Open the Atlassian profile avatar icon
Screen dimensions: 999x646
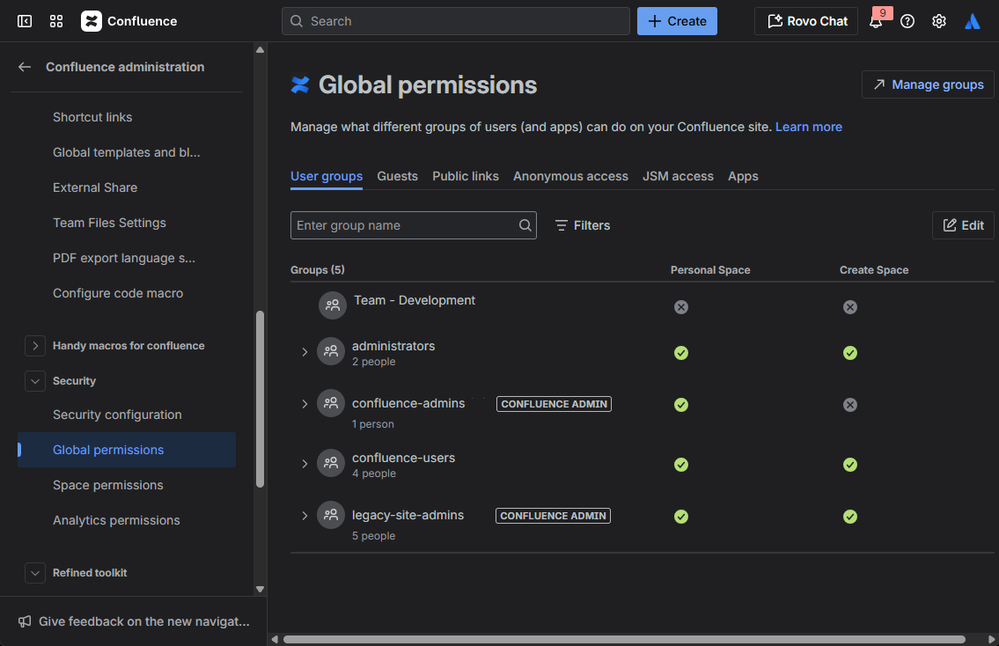(972, 21)
